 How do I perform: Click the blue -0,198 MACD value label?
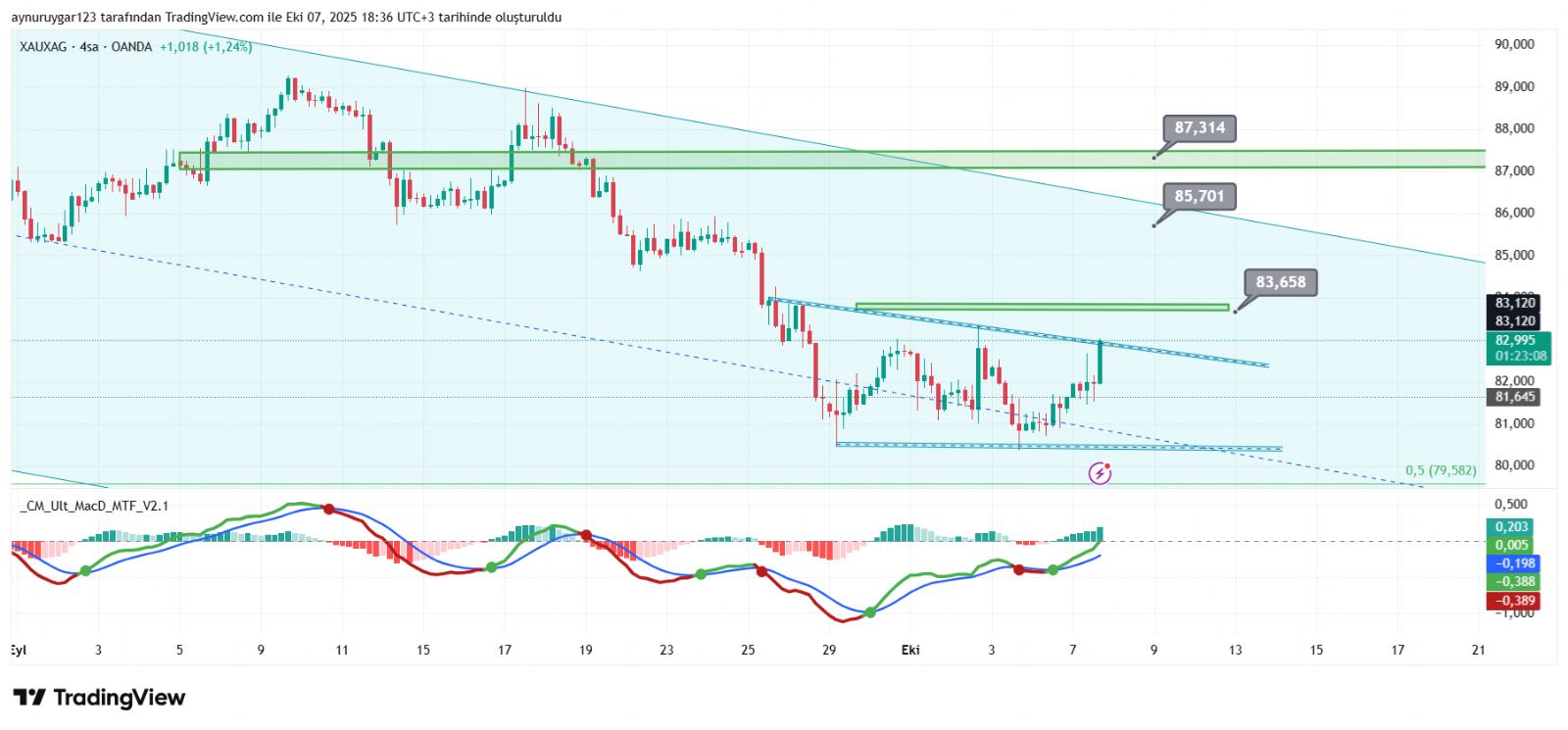[1512, 563]
